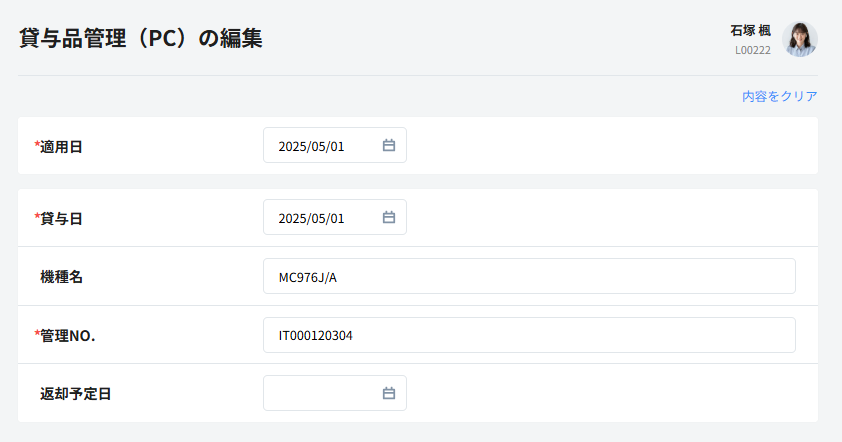Click the 返却予定日 field label

(x=75, y=394)
